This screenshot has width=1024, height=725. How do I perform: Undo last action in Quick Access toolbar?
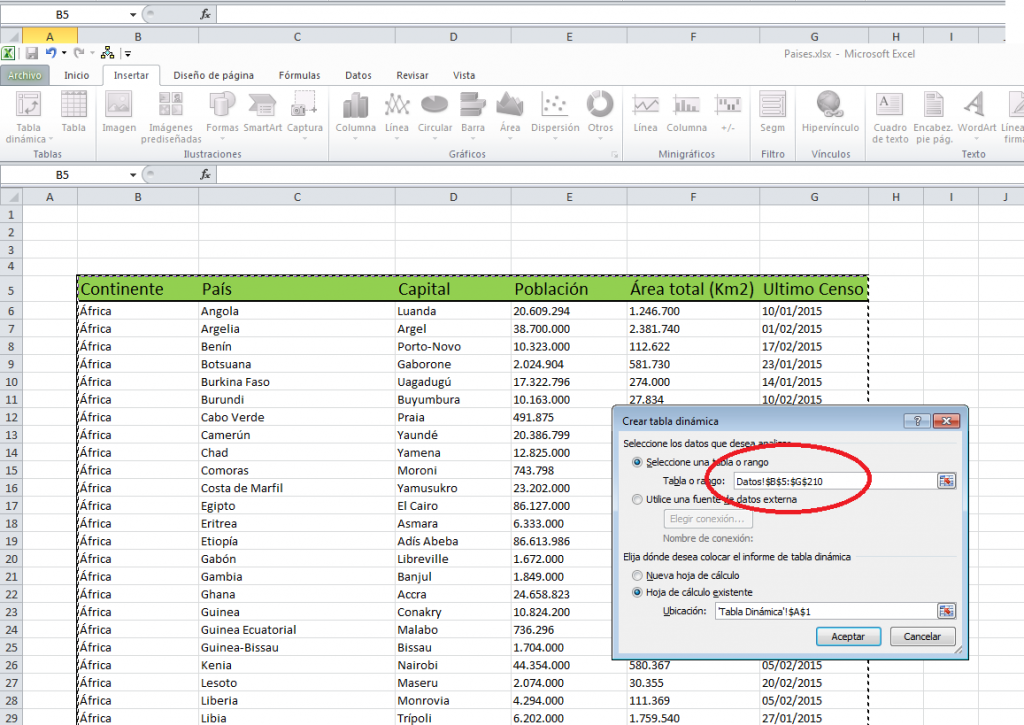50,54
